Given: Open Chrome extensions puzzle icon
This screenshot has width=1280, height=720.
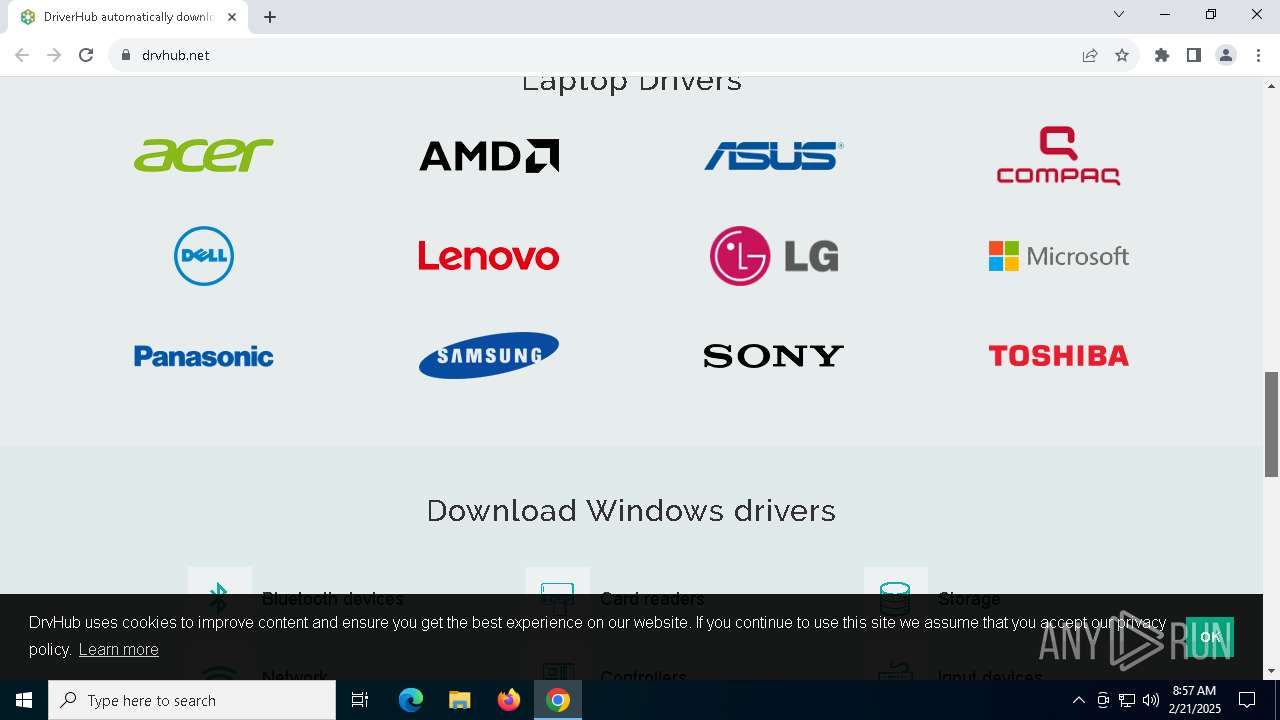Looking at the screenshot, I should (1162, 55).
